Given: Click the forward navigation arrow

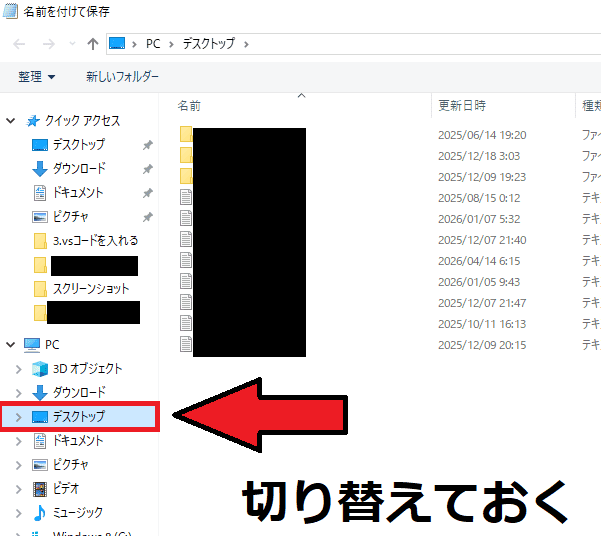Looking at the screenshot, I should 47,44.
